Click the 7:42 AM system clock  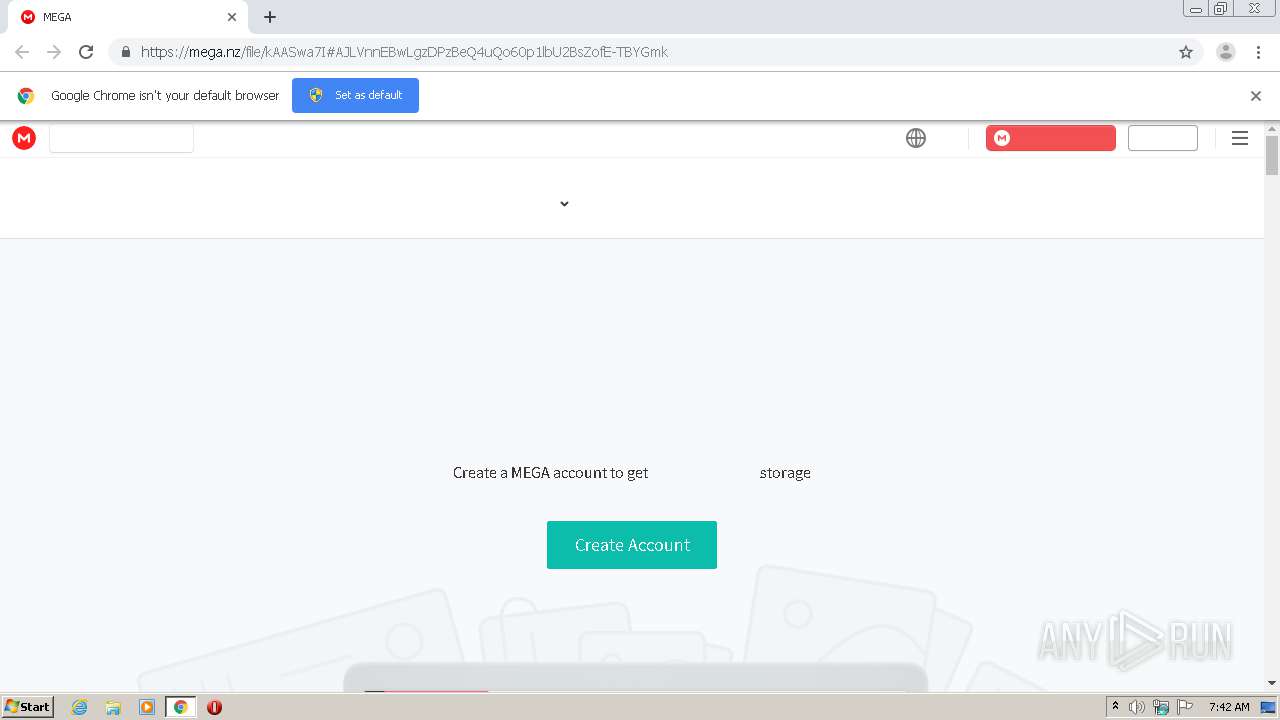[1229, 707]
